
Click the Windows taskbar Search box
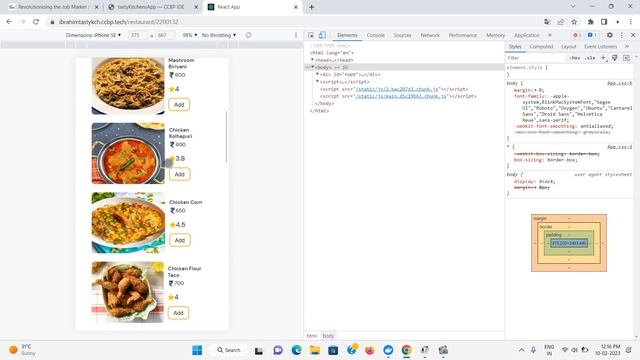(x=229, y=350)
